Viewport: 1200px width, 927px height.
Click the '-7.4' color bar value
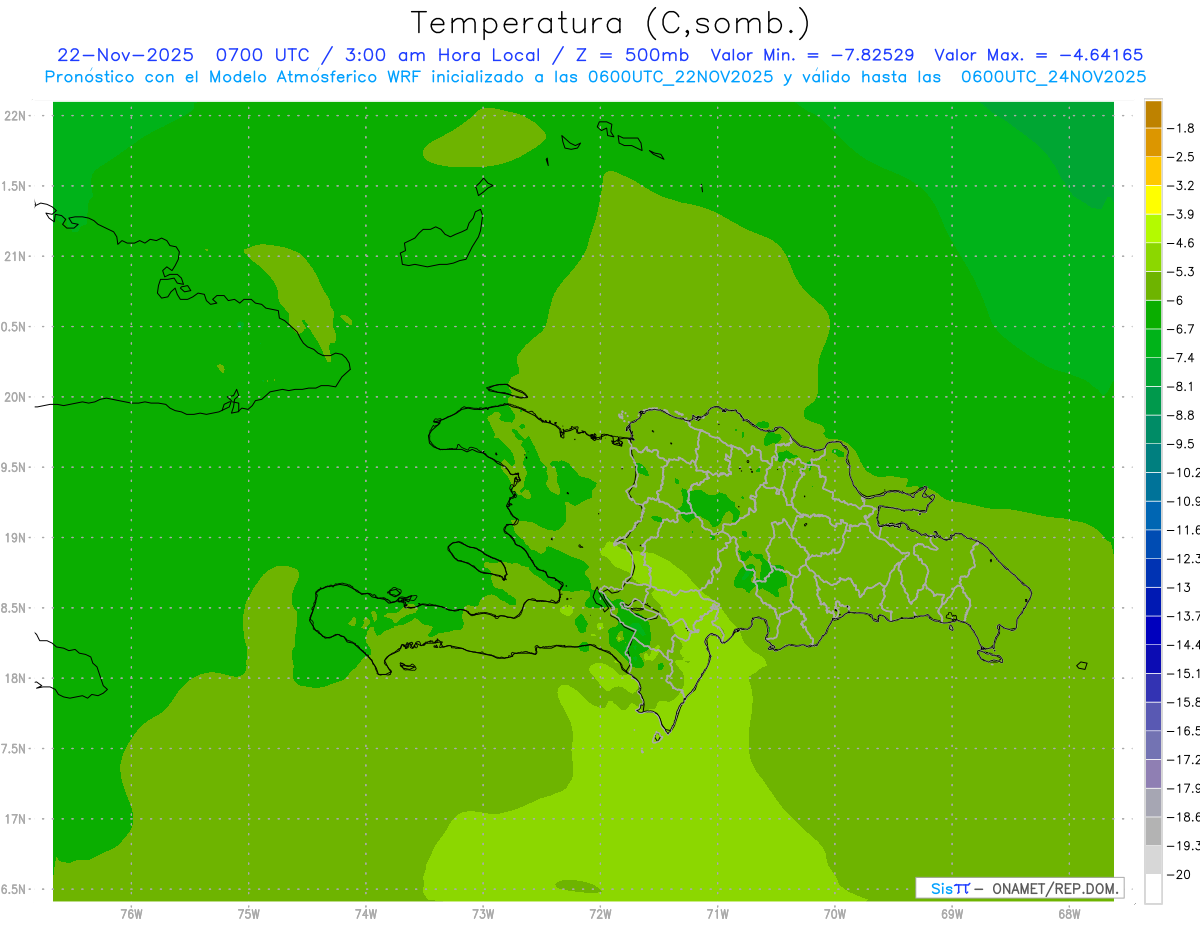click(x=1182, y=357)
